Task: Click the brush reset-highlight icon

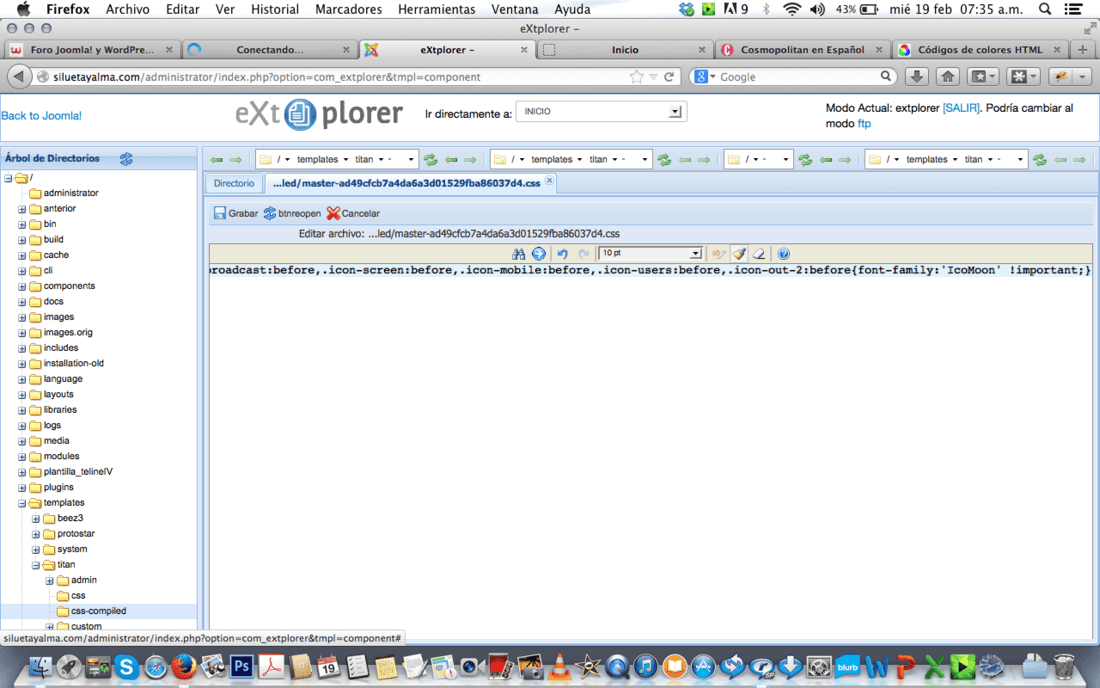Action: point(739,254)
